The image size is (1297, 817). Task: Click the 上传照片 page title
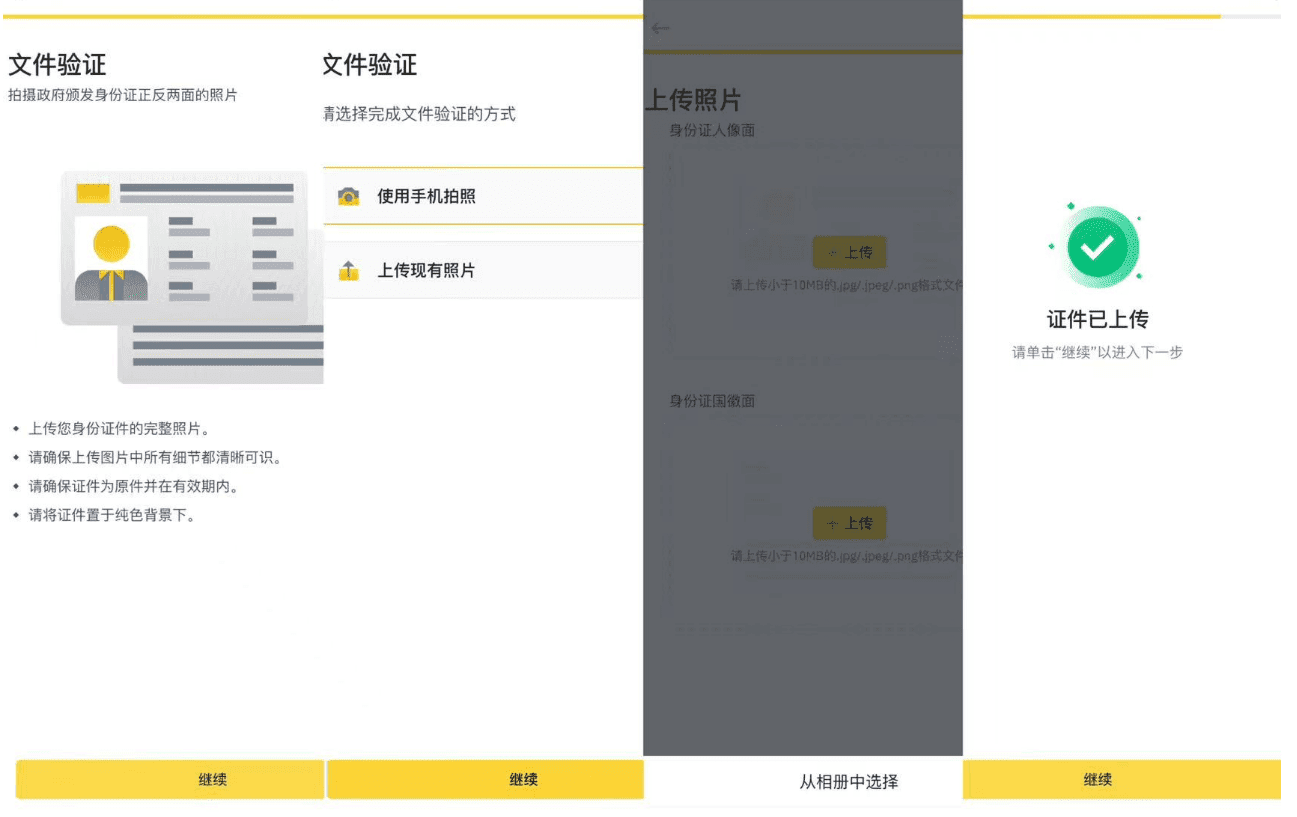point(693,100)
